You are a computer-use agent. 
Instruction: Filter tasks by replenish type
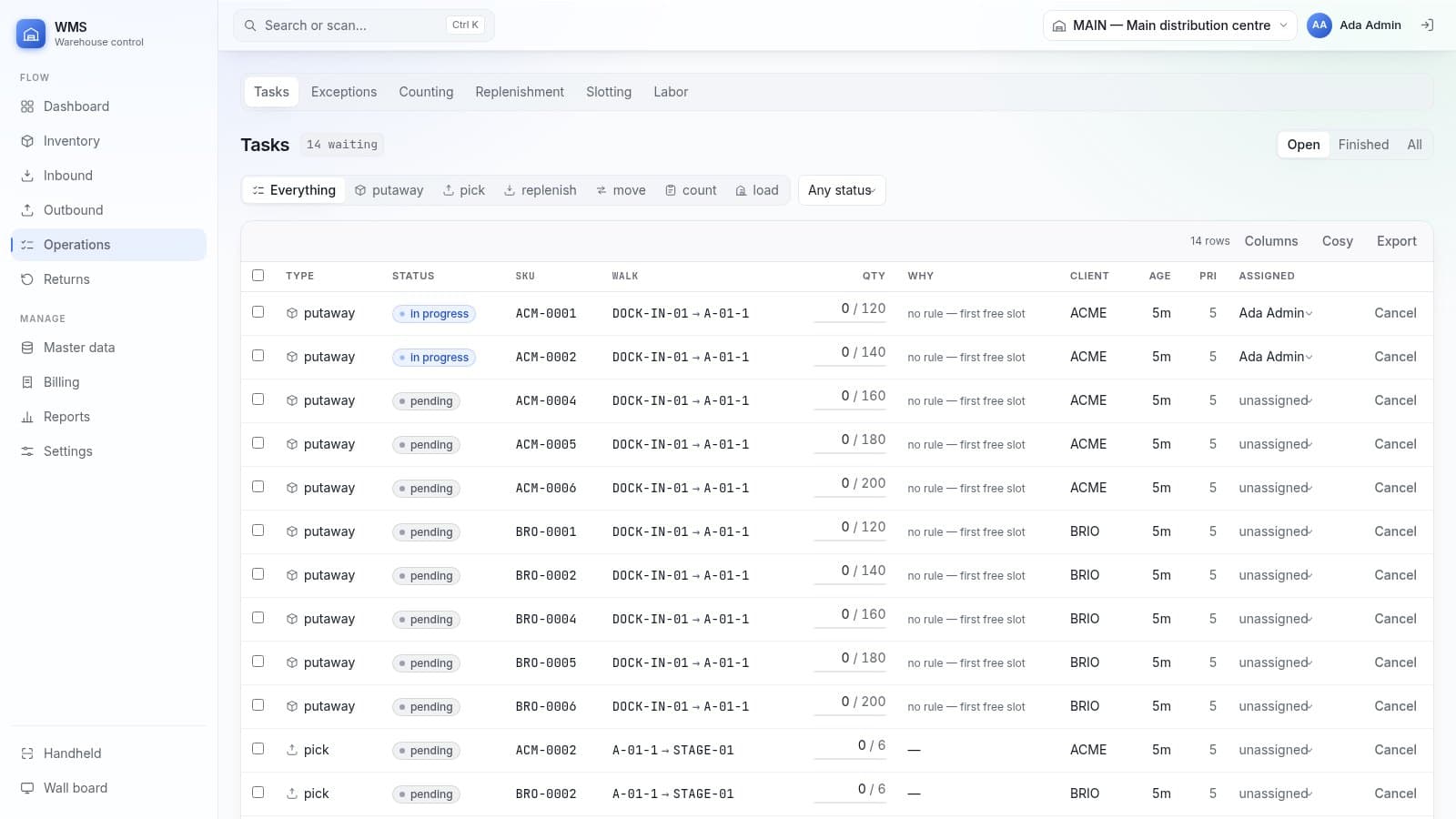click(x=540, y=190)
